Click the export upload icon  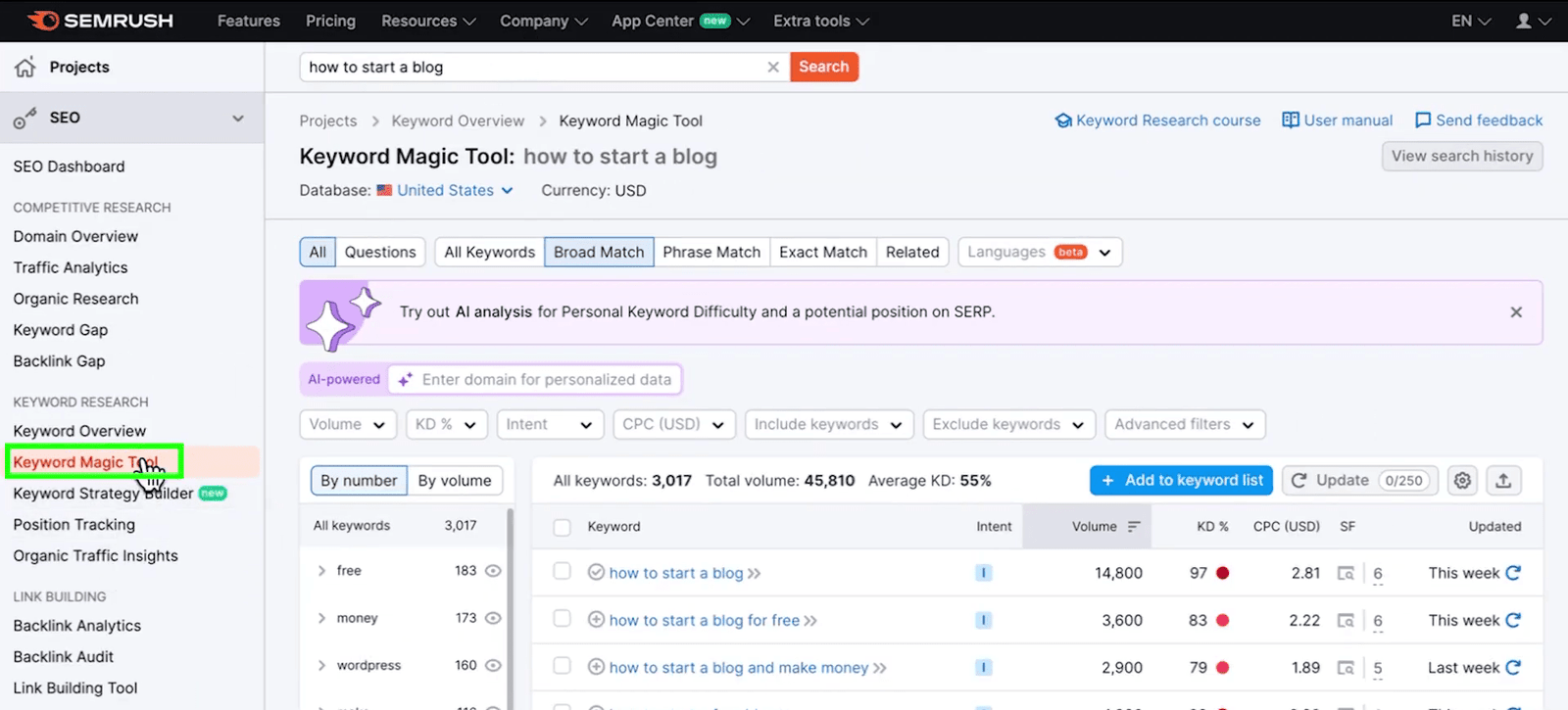(1503, 481)
